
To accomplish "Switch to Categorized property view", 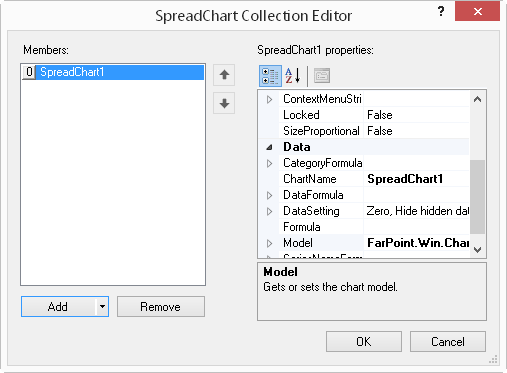I will [x=270, y=76].
